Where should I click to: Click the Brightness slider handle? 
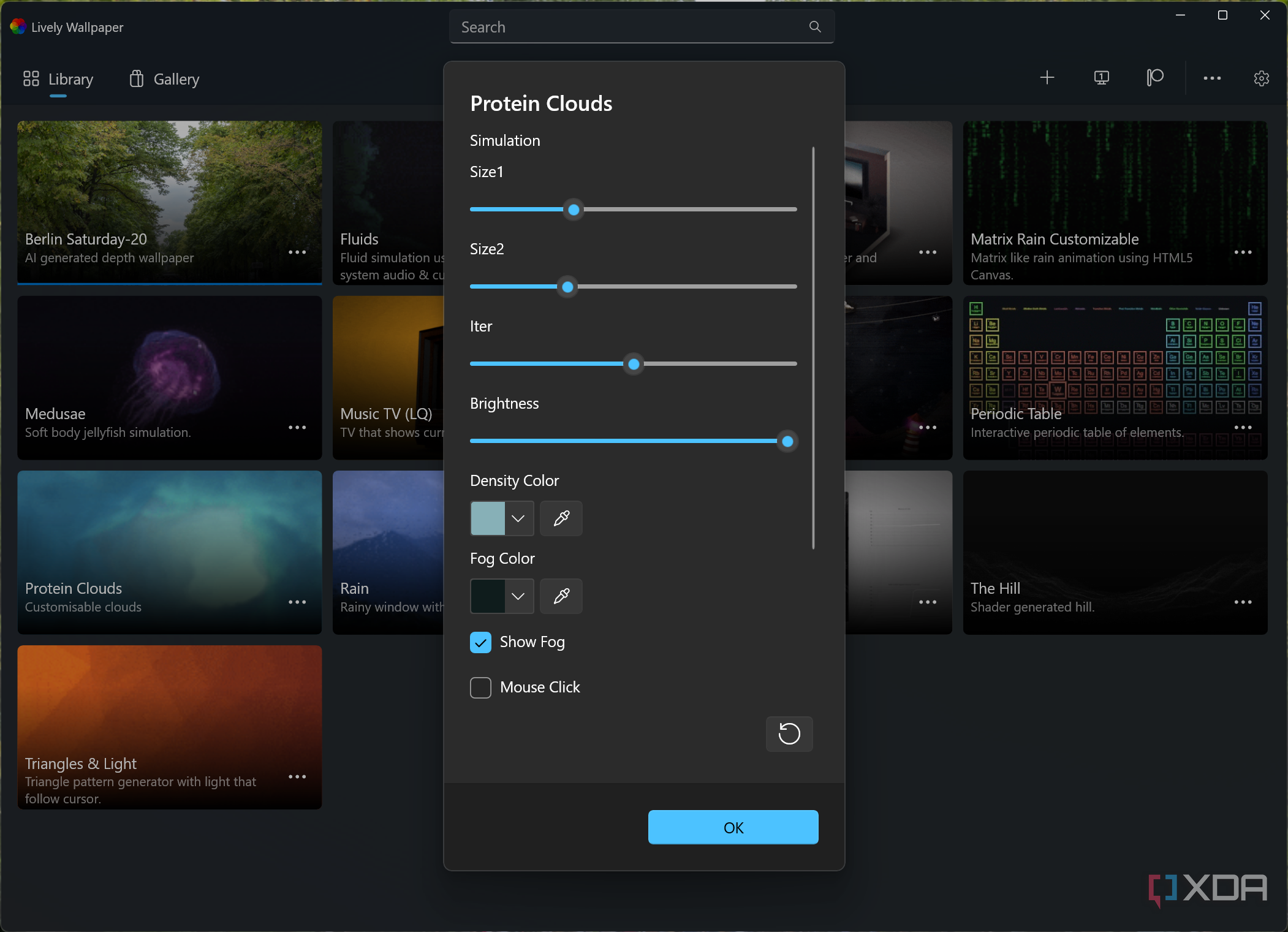tap(787, 441)
